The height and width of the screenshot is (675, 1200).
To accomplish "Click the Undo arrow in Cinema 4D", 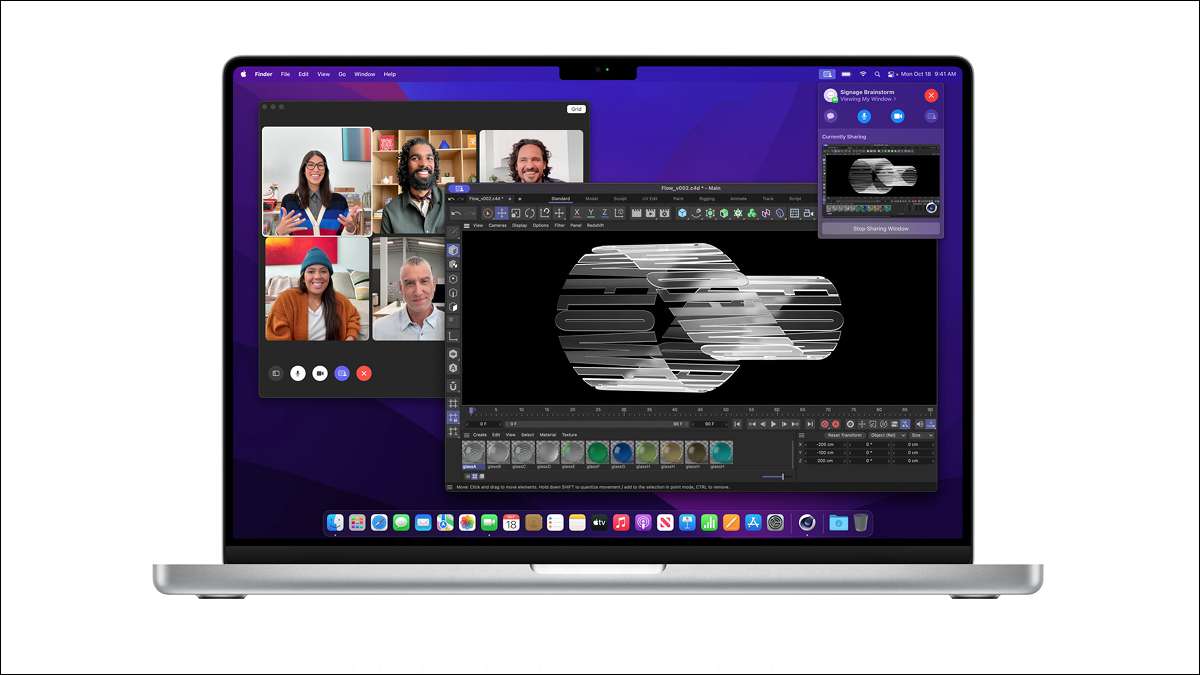I will [455, 213].
